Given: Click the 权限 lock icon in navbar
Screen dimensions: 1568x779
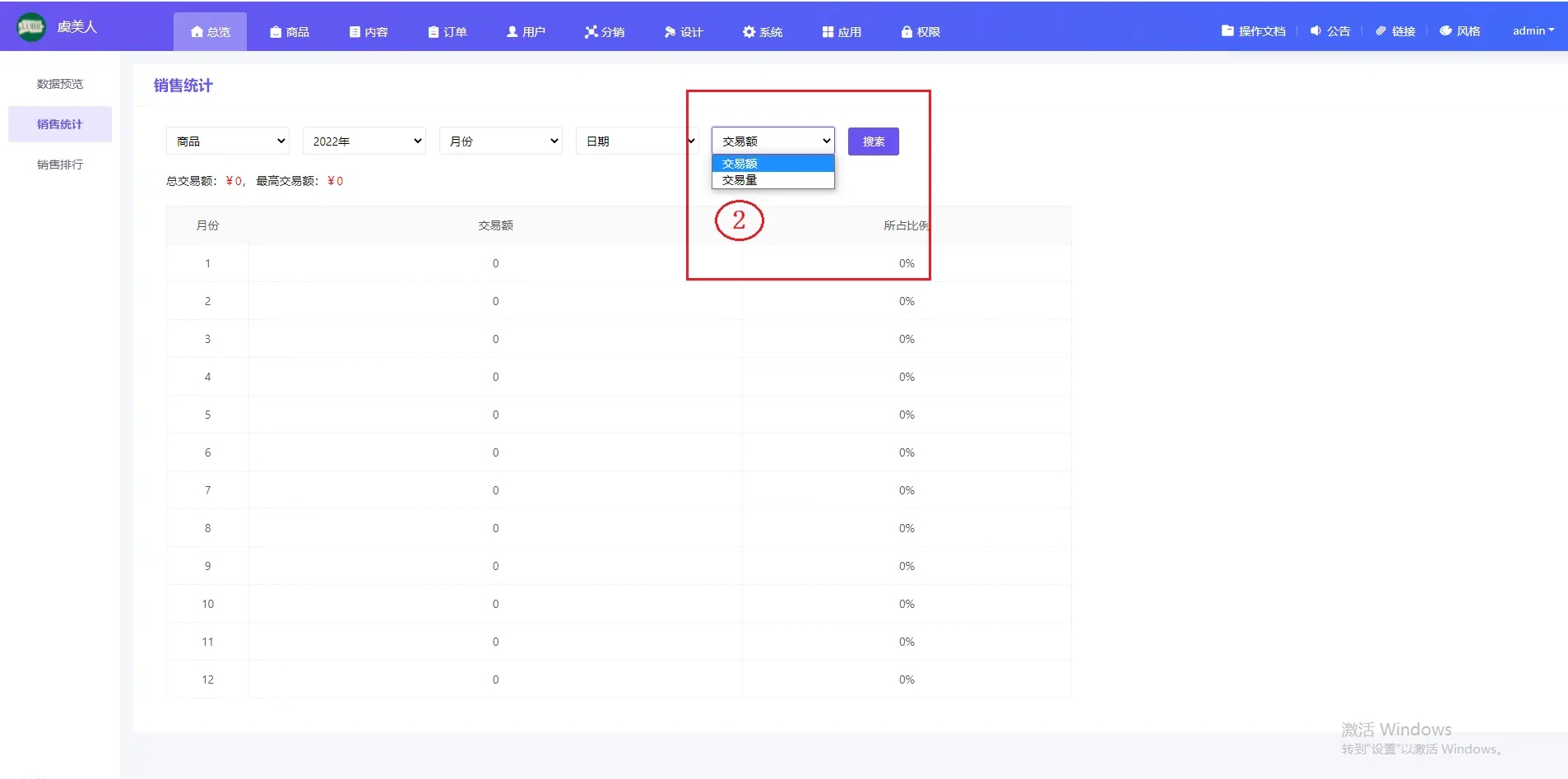Looking at the screenshot, I should (907, 32).
